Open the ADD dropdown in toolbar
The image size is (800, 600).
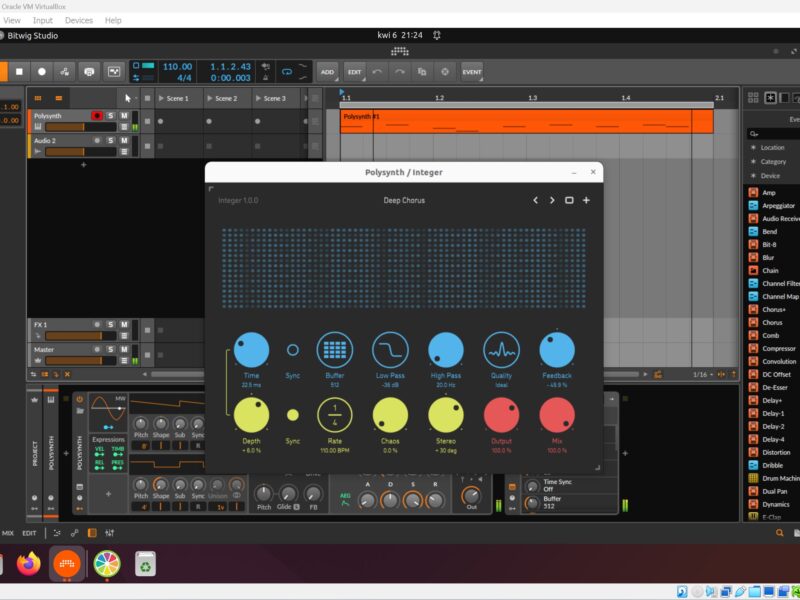point(327,72)
